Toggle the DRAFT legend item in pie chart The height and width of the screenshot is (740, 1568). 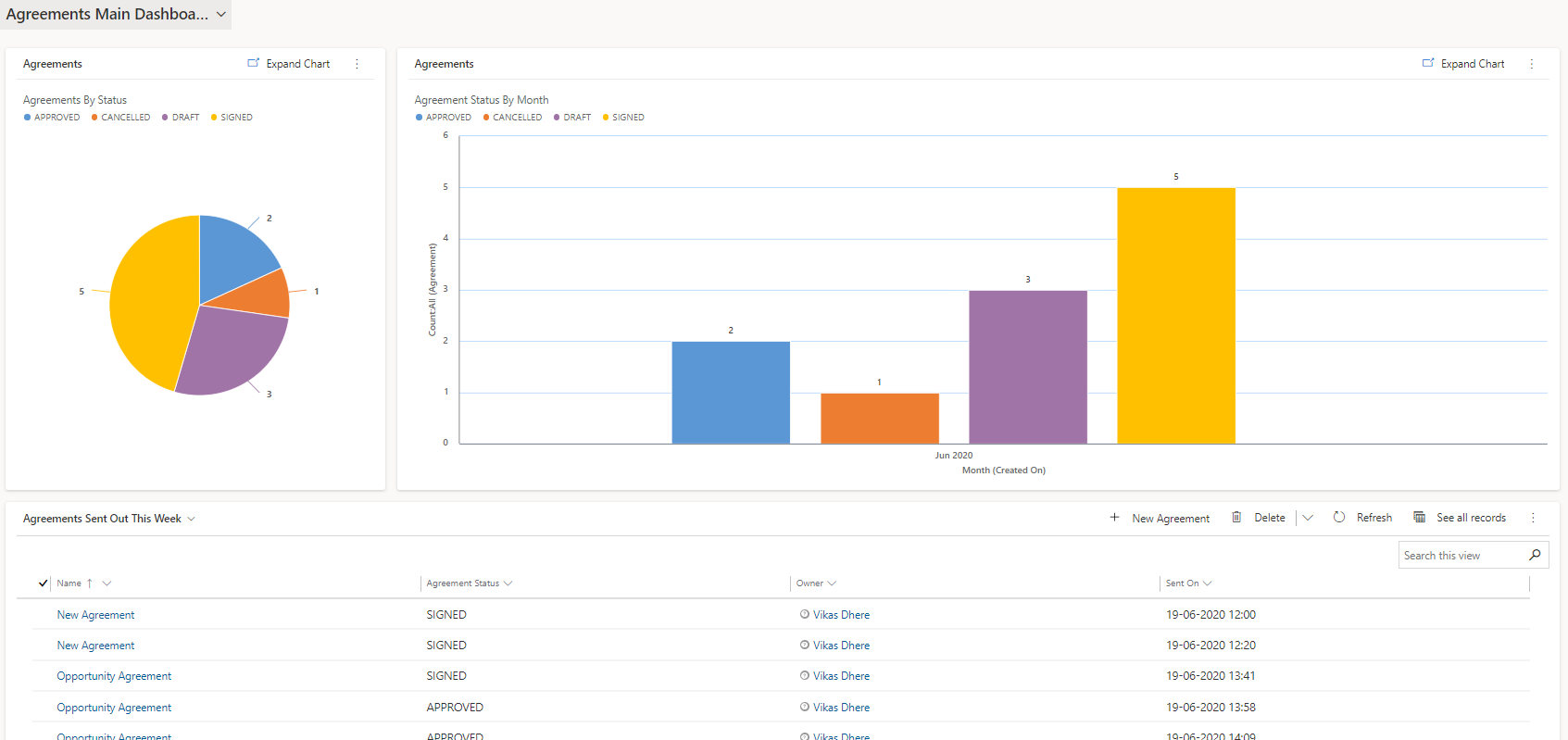click(181, 118)
